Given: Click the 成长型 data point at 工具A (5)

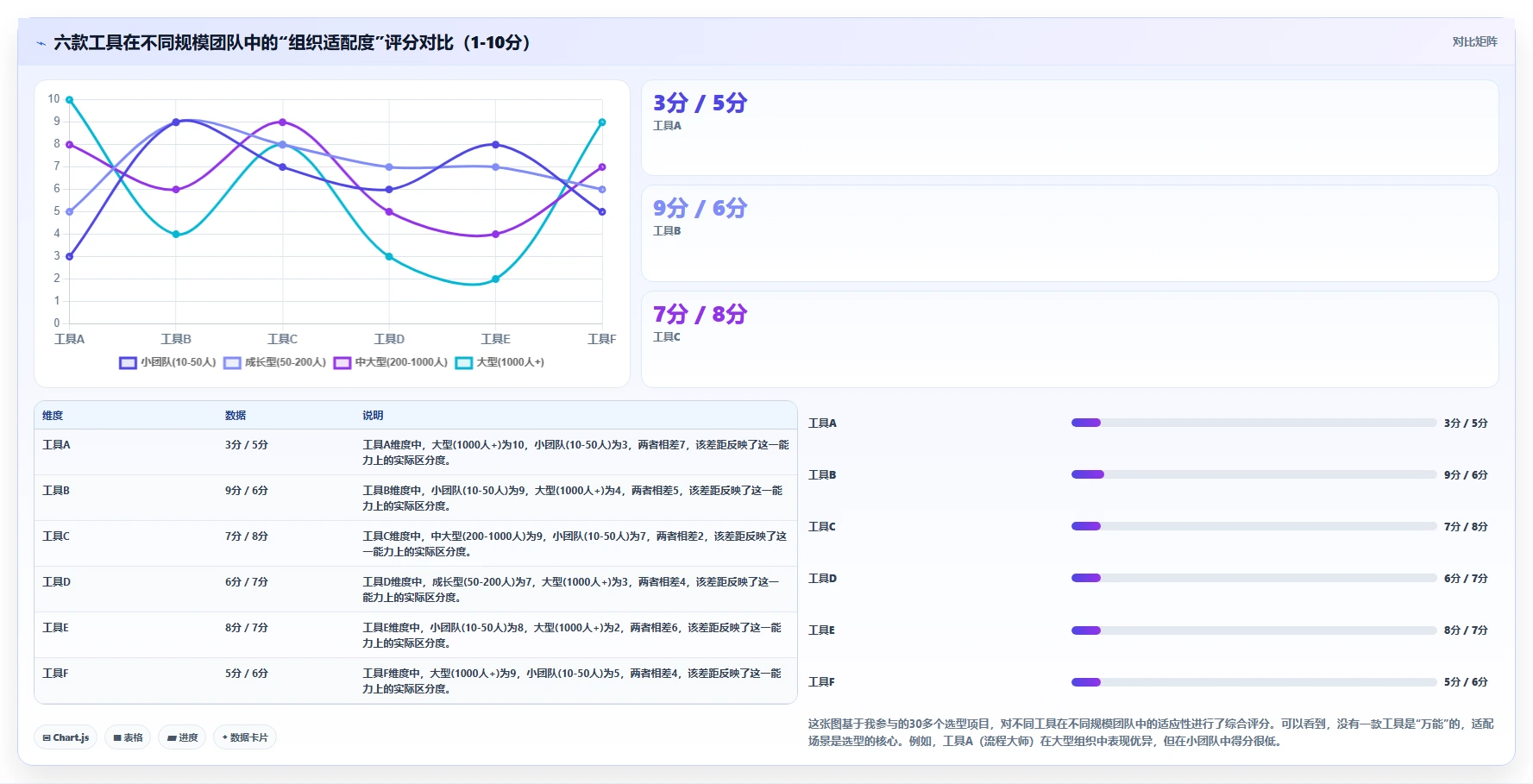Looking at the screenshot, I should [x=70, y=212].
